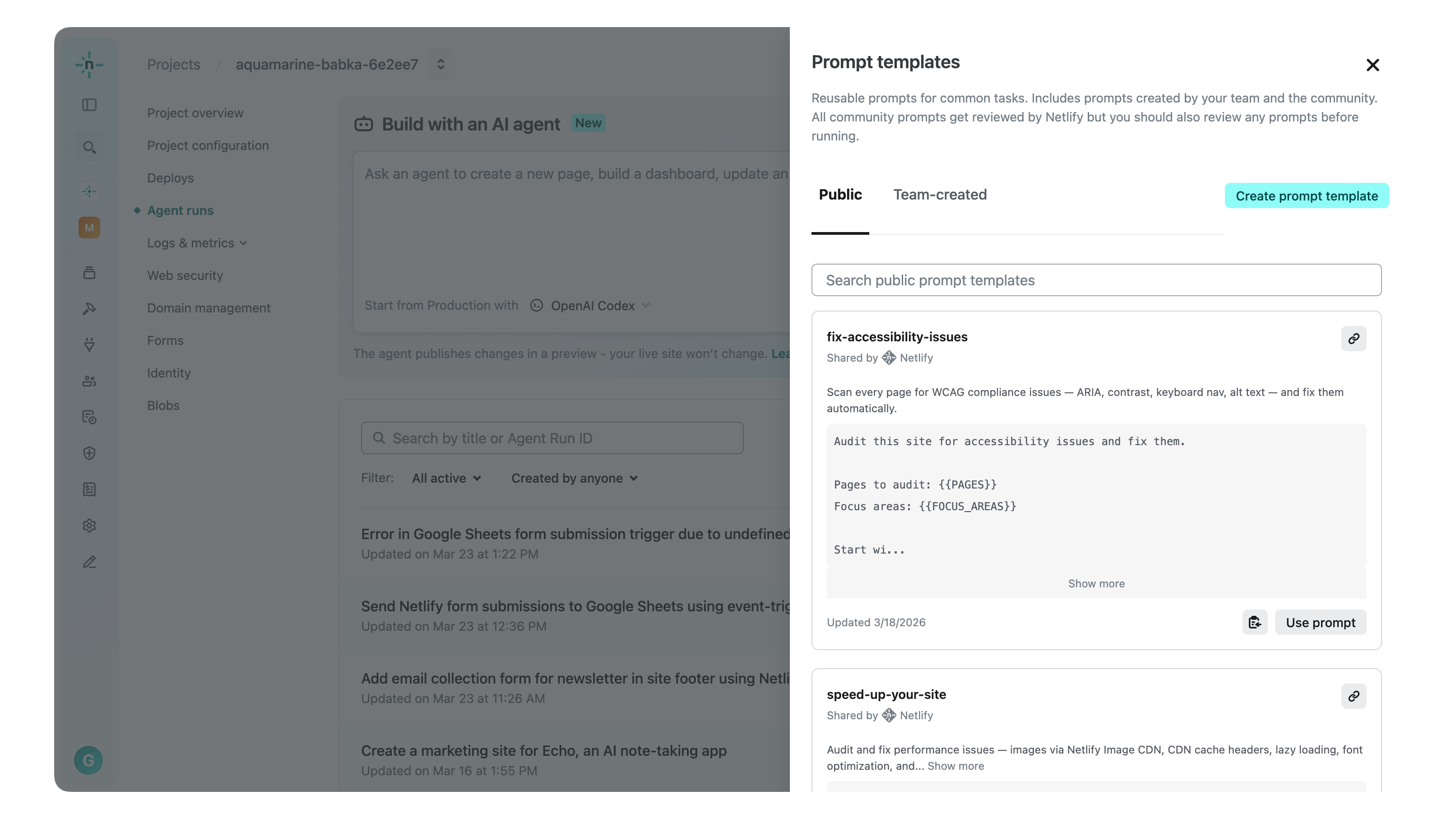Open the Created by anyone filter dropdown
The height and width of the screenshot is (819, 1456).
coord(573,478)
